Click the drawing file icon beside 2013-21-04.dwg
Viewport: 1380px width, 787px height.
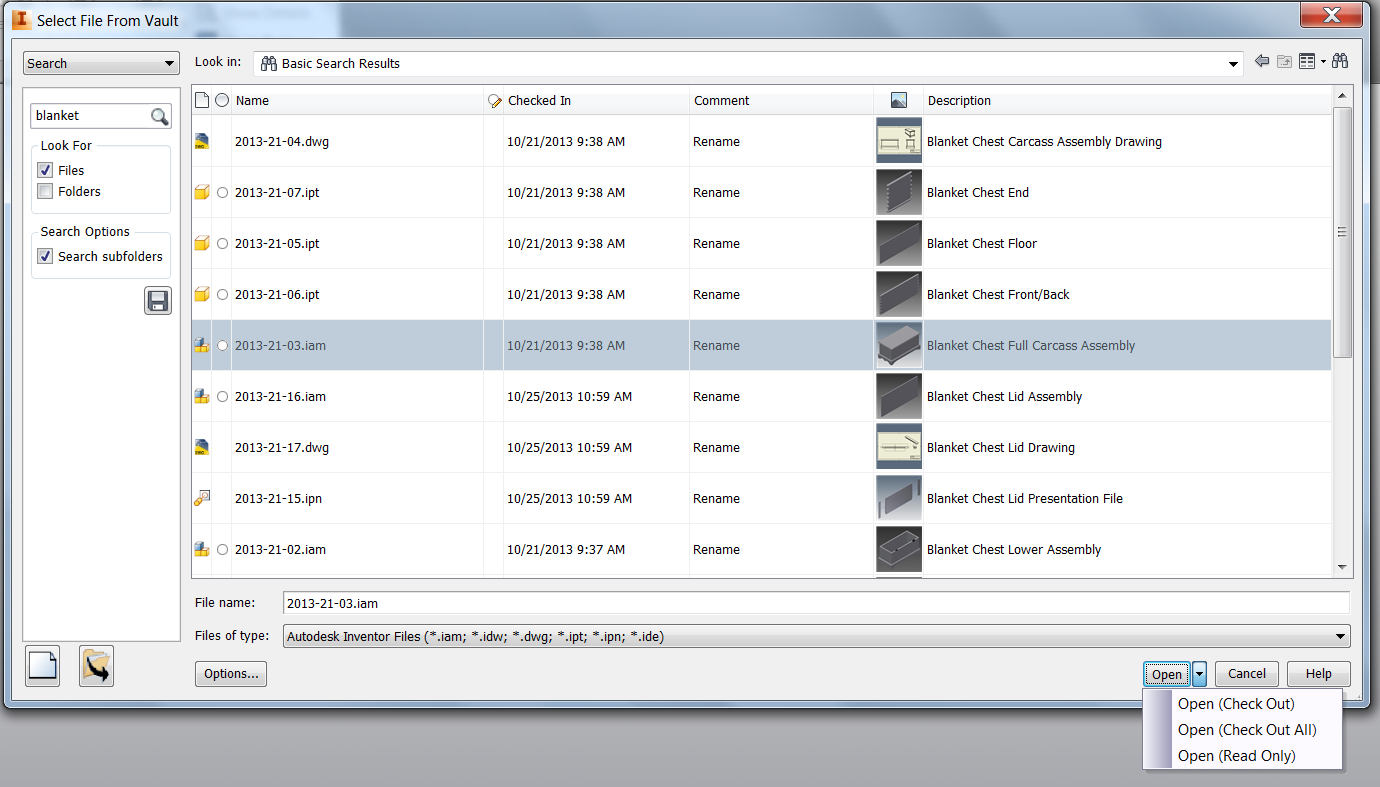tap(203, 141)
